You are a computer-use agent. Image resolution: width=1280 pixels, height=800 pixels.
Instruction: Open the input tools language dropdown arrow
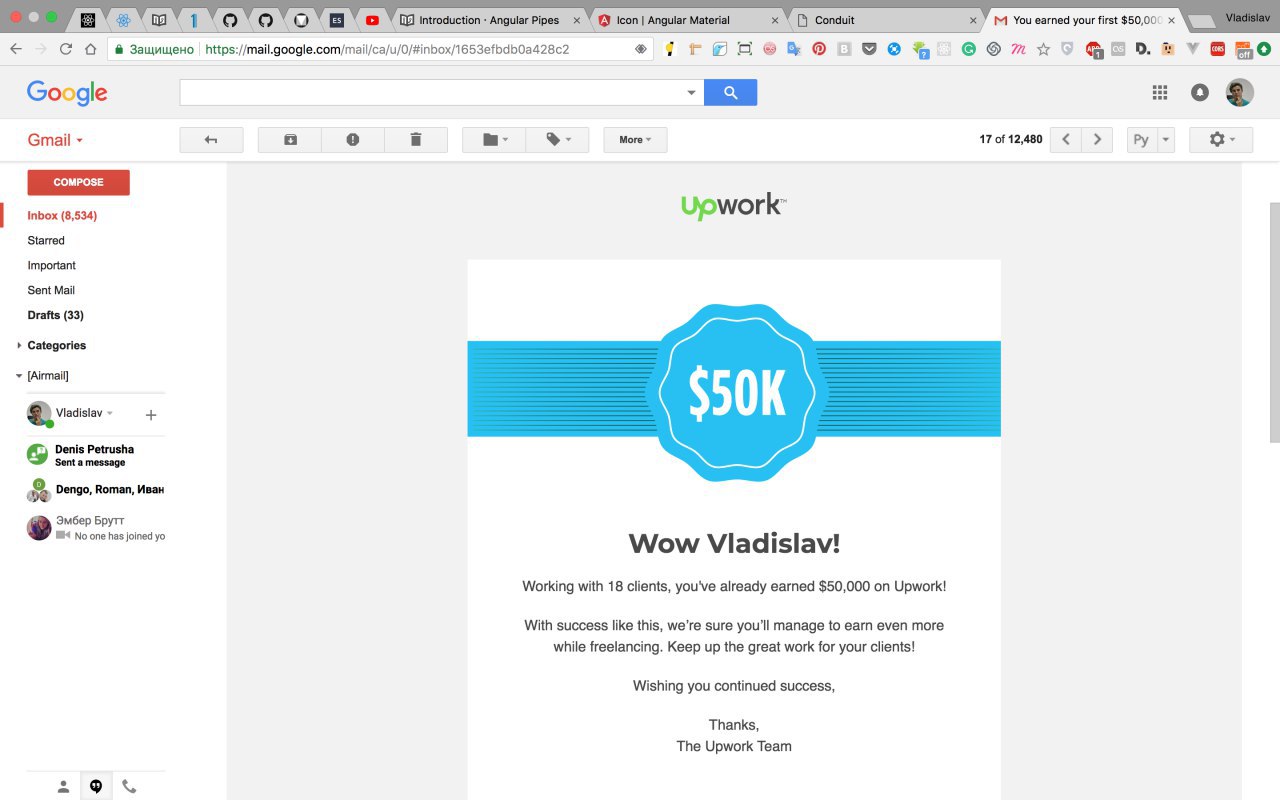click(x=1165, y=140)
